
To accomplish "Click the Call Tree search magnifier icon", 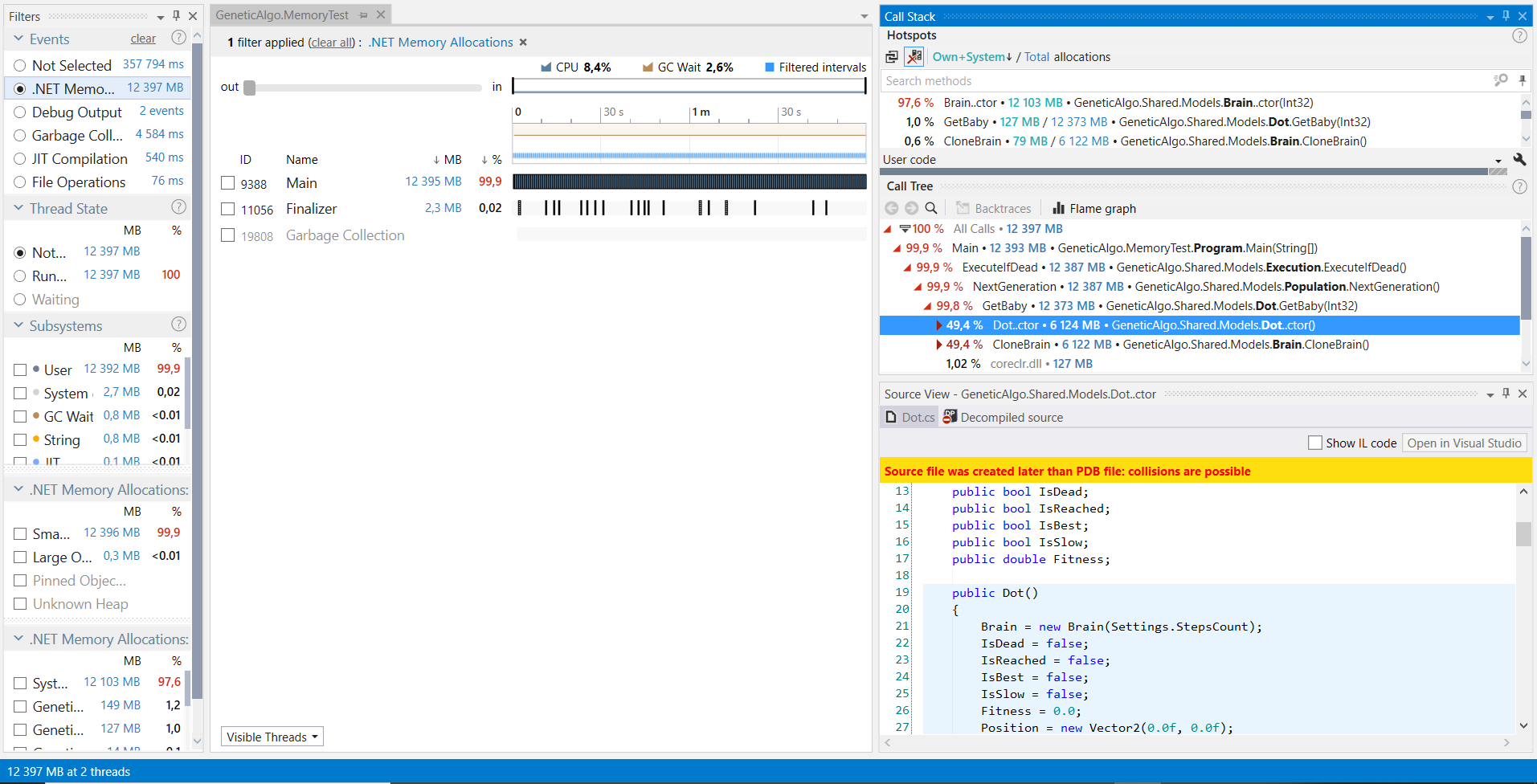I will 931,208.
